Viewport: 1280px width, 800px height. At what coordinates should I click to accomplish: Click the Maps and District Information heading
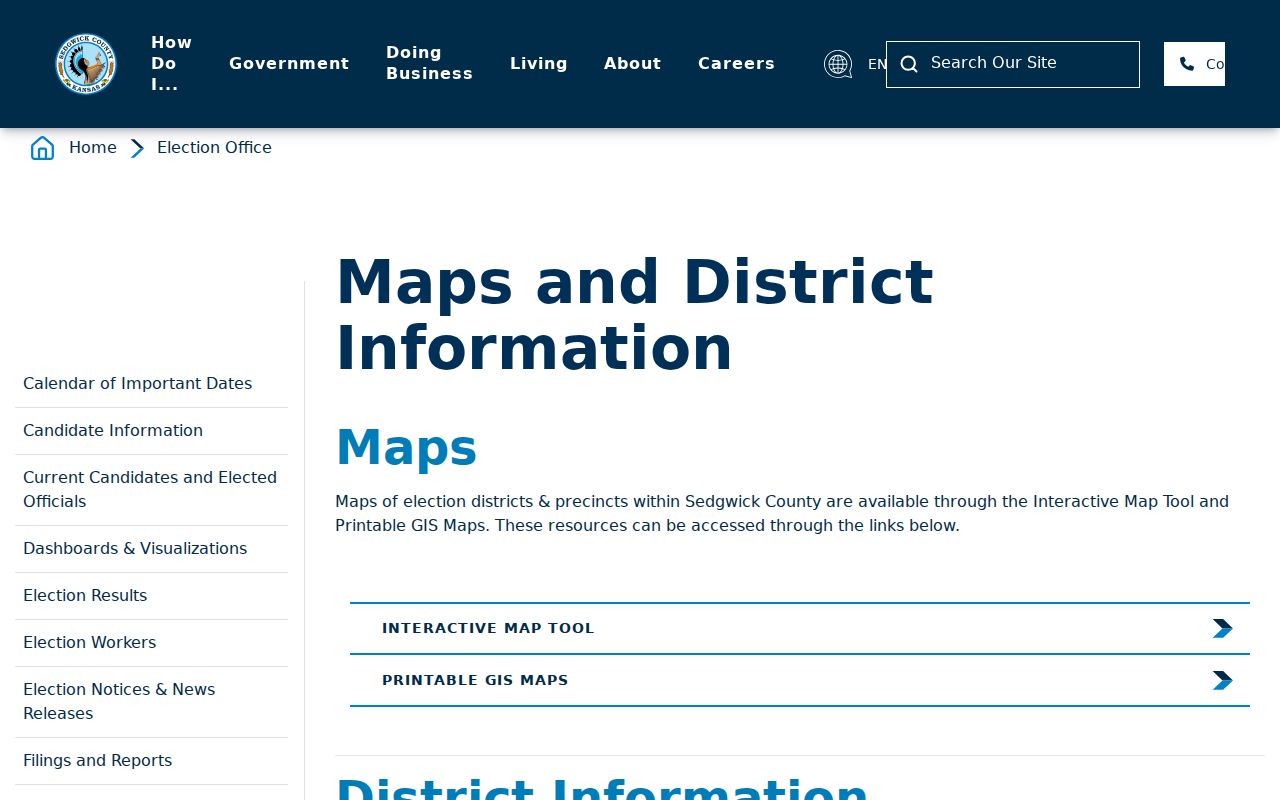click(x=634, y=314)
